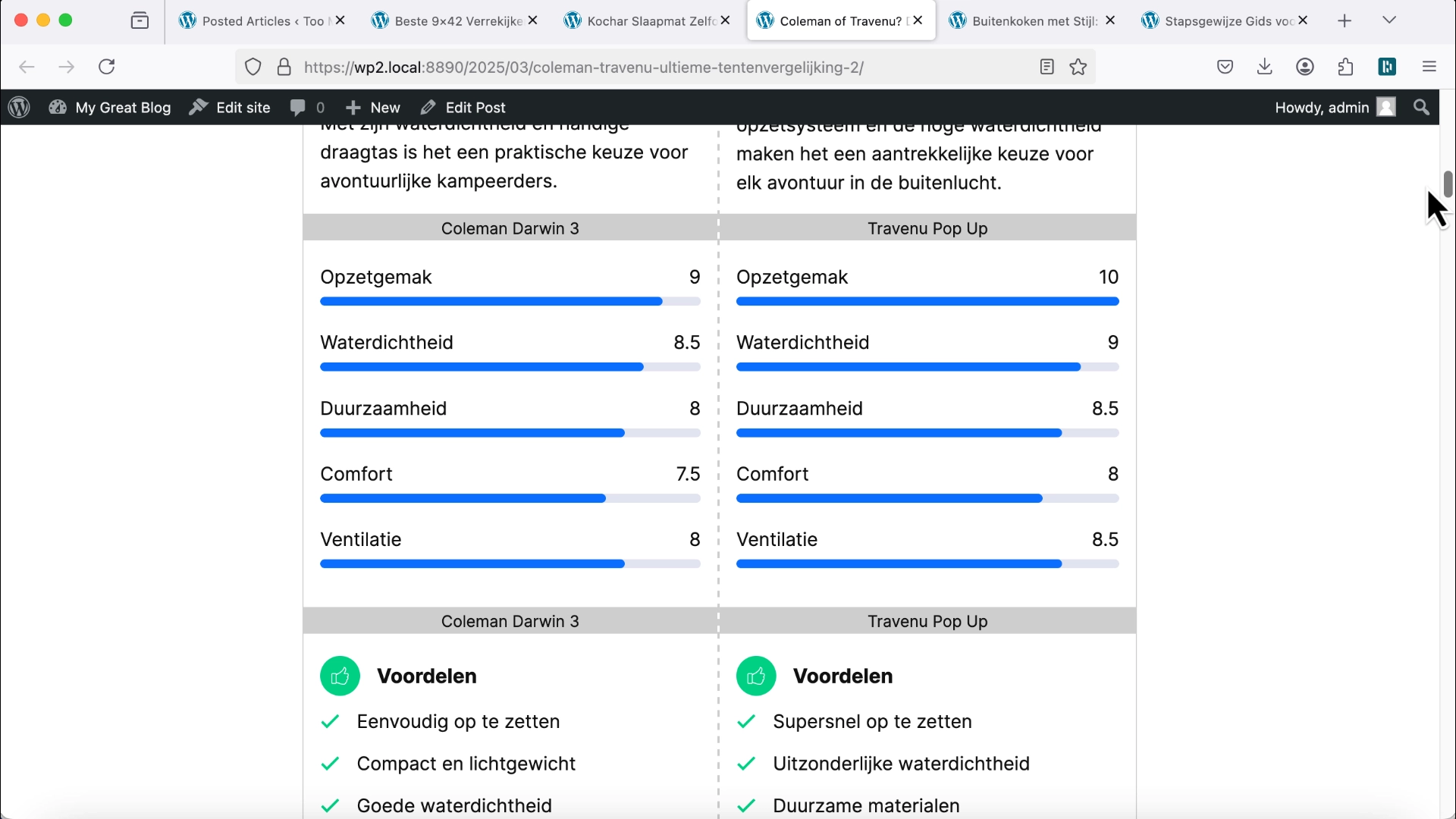Switch to the Posted Articles tab
1456x819 pixels.
pos(254,21)
